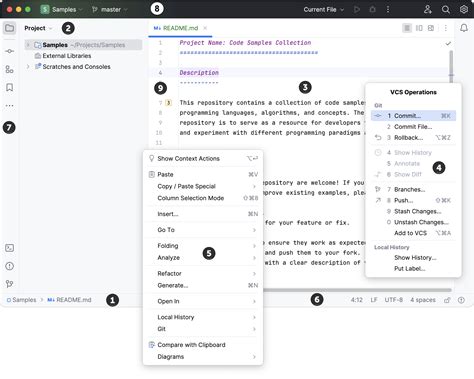Viewport: 474px width, 379px height.
Task: Open the Code With Me user icon
Action: (428, 9)
